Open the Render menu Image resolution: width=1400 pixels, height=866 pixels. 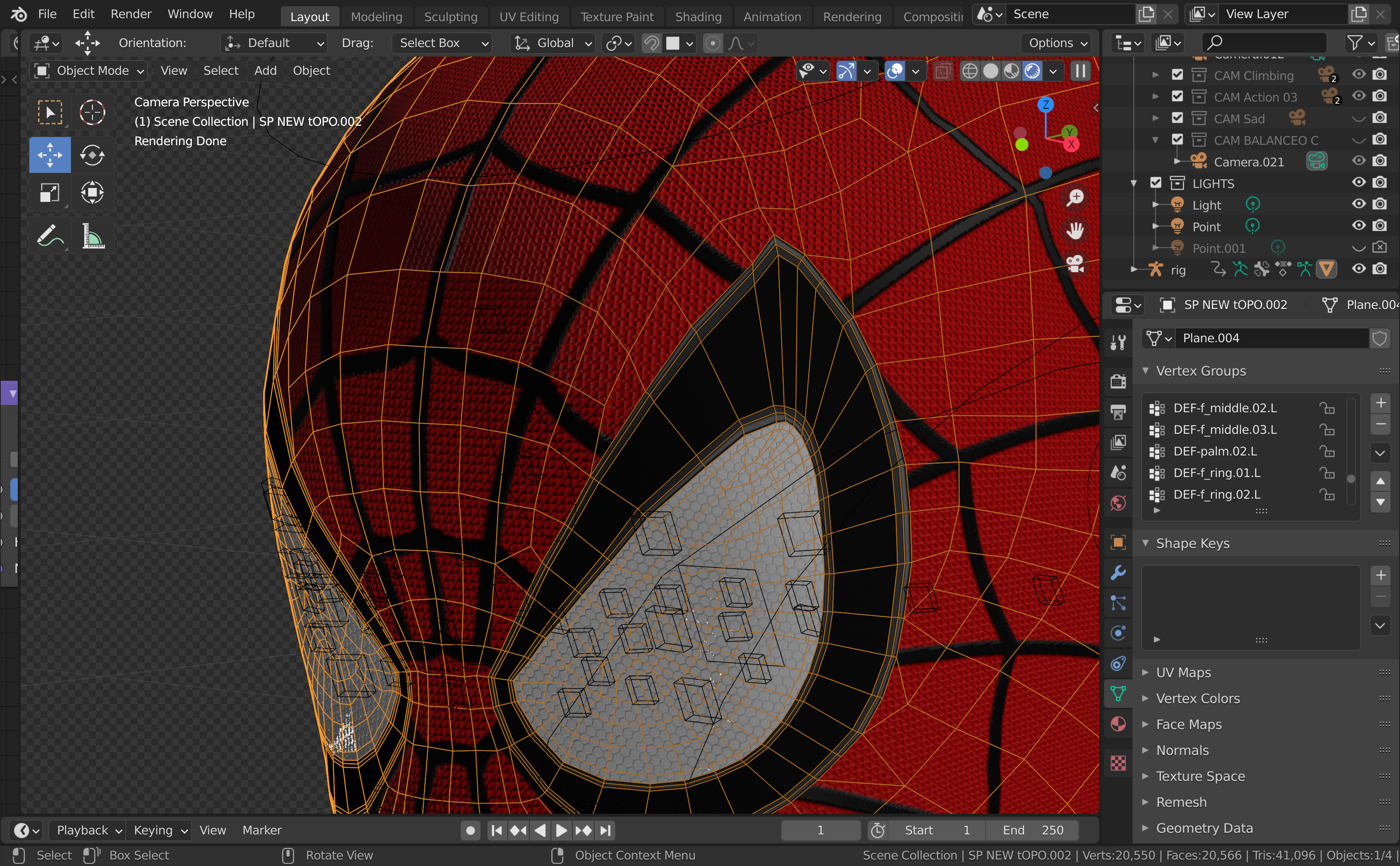point(130,14)
